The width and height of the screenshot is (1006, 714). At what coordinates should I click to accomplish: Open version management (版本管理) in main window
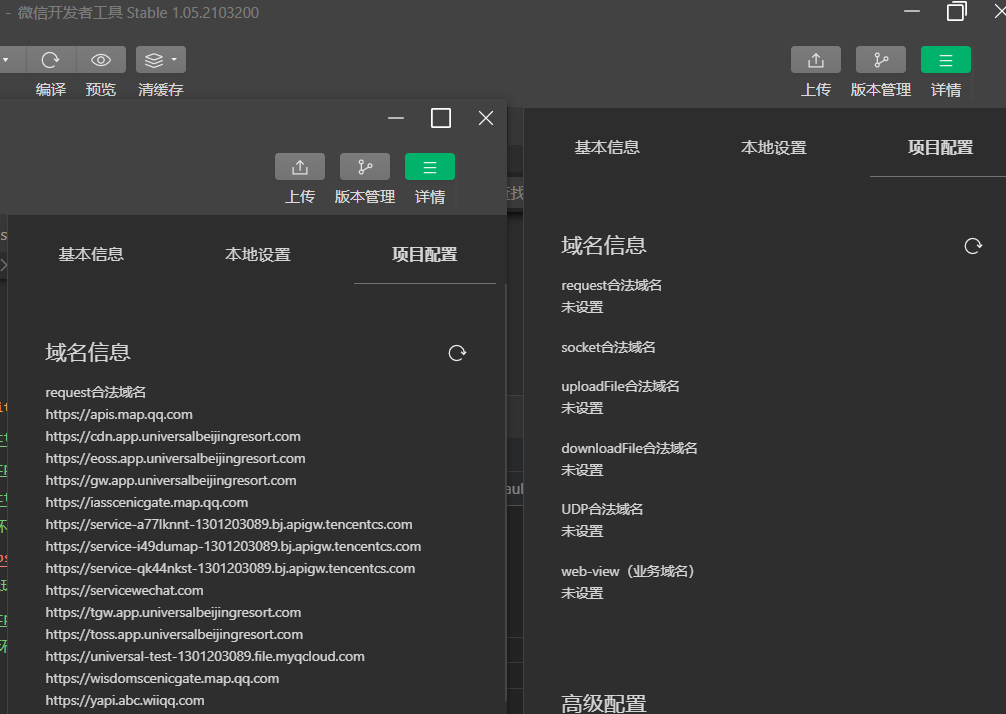(x=881, y=60)
